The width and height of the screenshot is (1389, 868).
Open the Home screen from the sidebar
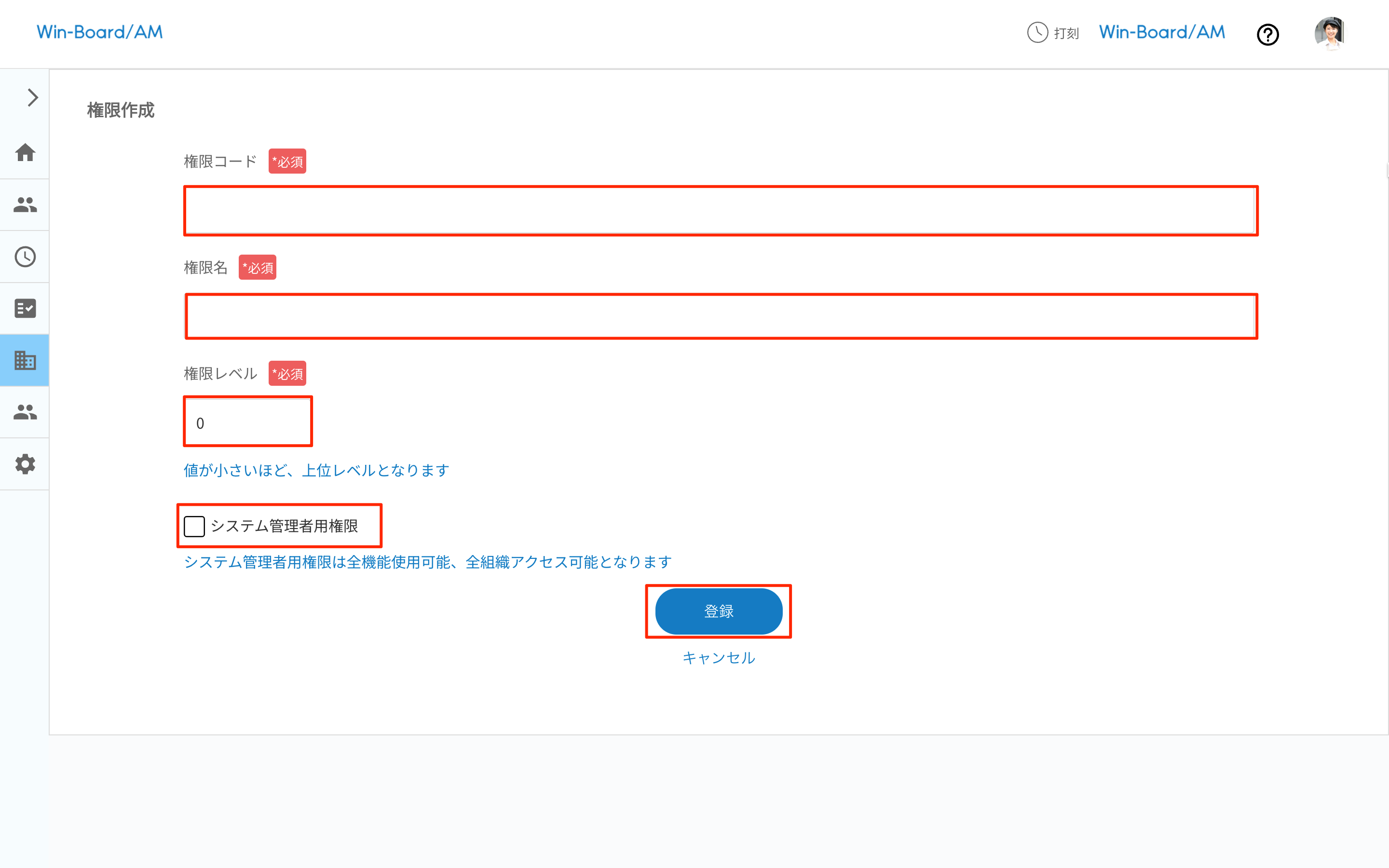[25, 152]
